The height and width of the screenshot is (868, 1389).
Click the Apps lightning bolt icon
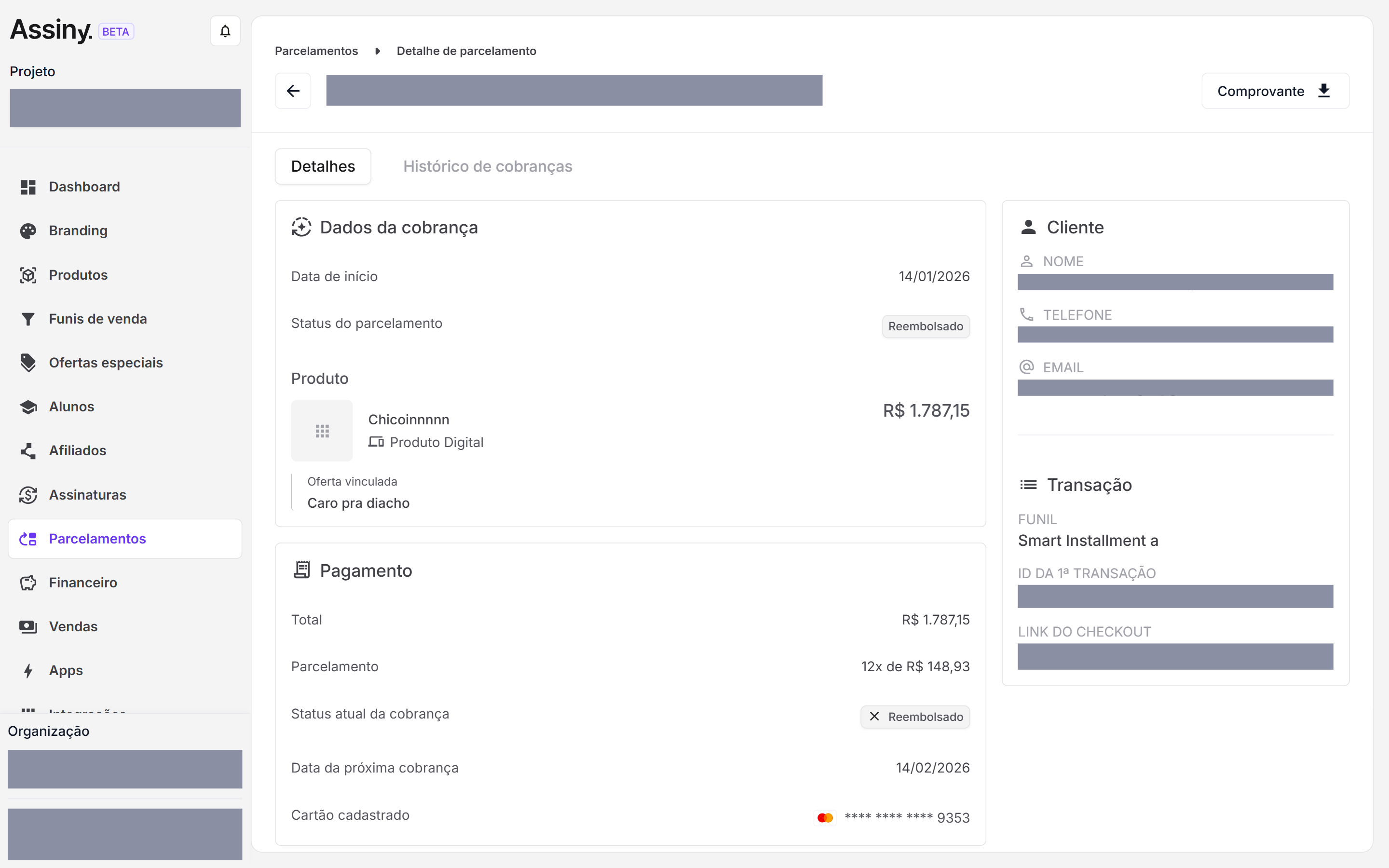point(28,670)
